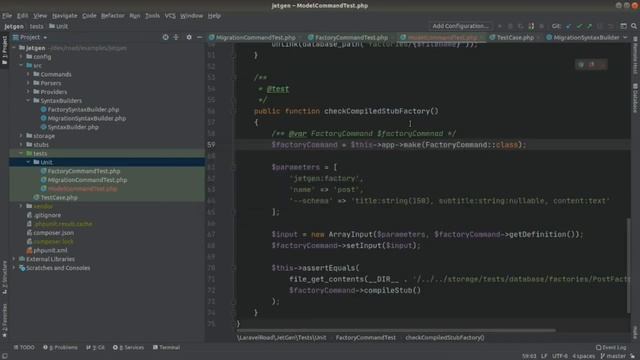Open the Refactor menu
The width and height of the screenshot is (640, 360).
[x=113, y=16]
